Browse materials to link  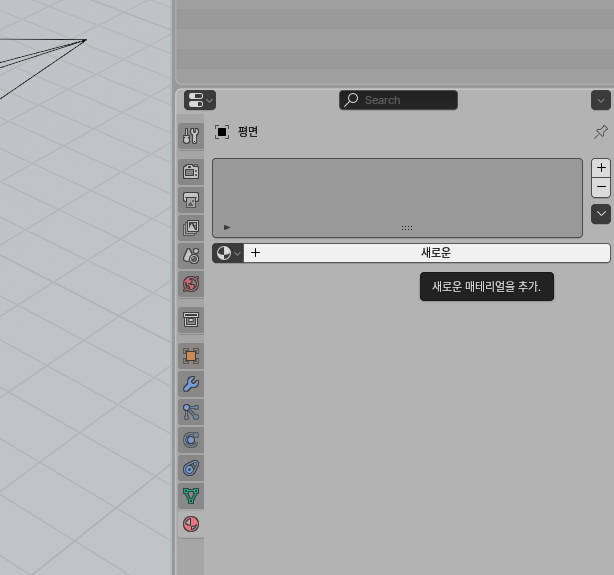(228, 253)
